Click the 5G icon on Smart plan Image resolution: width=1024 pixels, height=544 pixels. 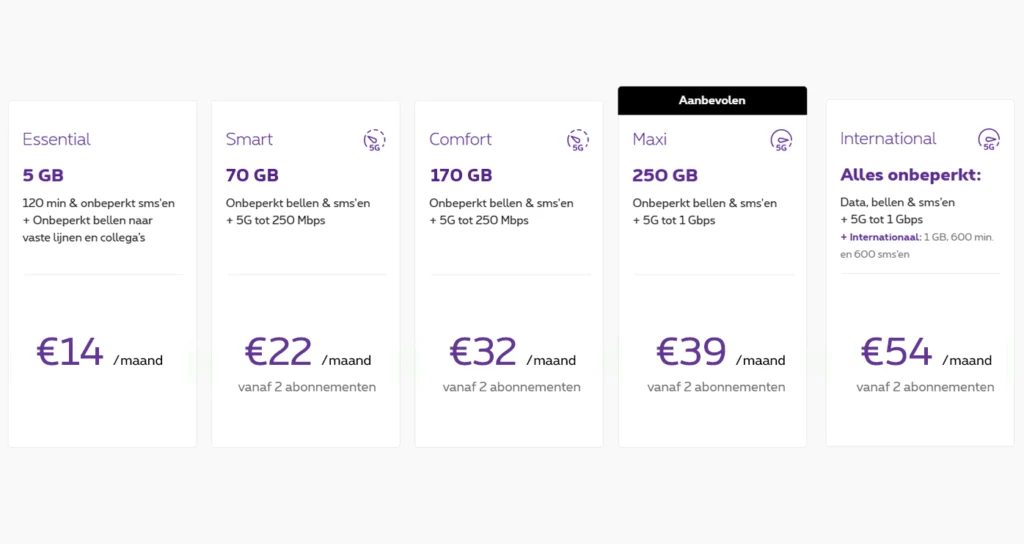tap(374, 140)
